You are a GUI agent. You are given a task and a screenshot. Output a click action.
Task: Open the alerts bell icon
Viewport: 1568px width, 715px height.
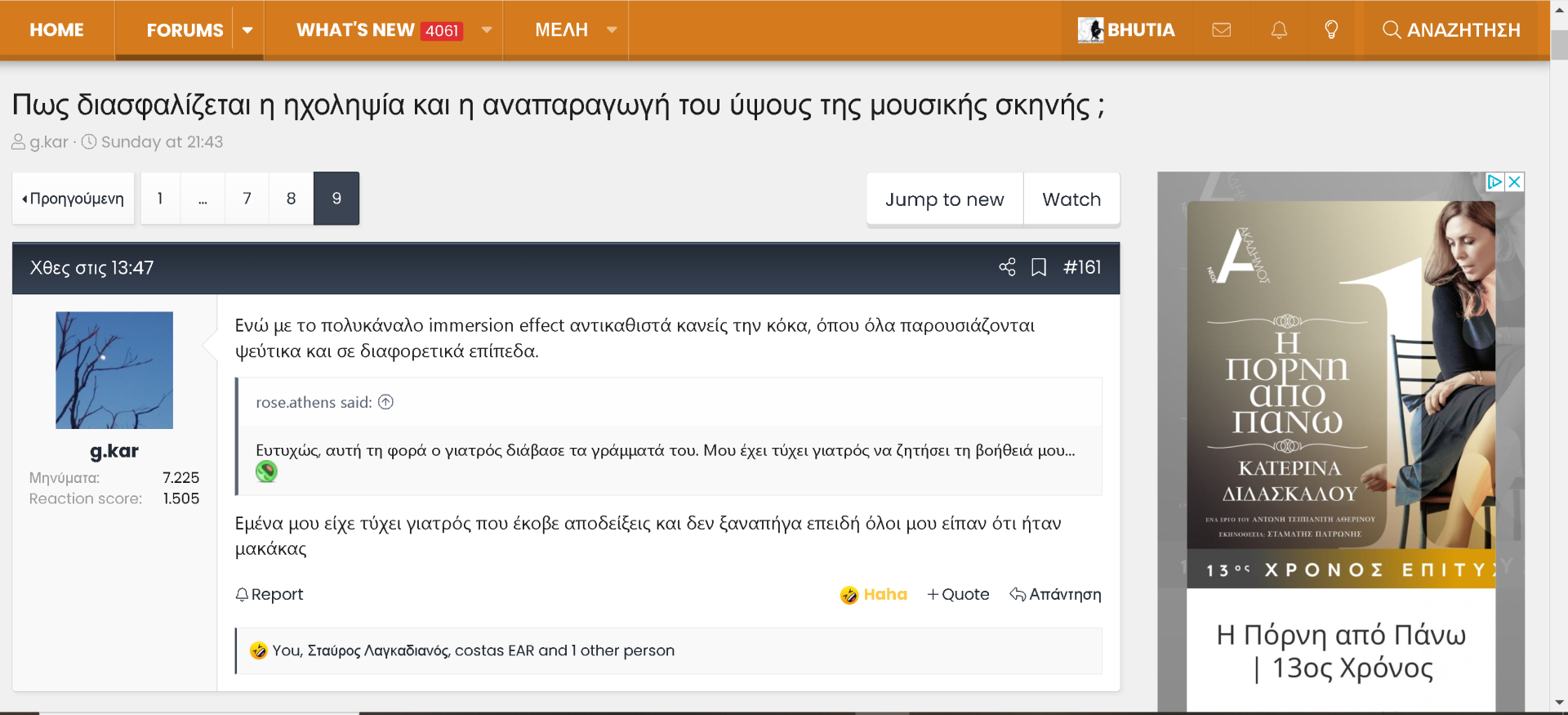point(1279,30)
